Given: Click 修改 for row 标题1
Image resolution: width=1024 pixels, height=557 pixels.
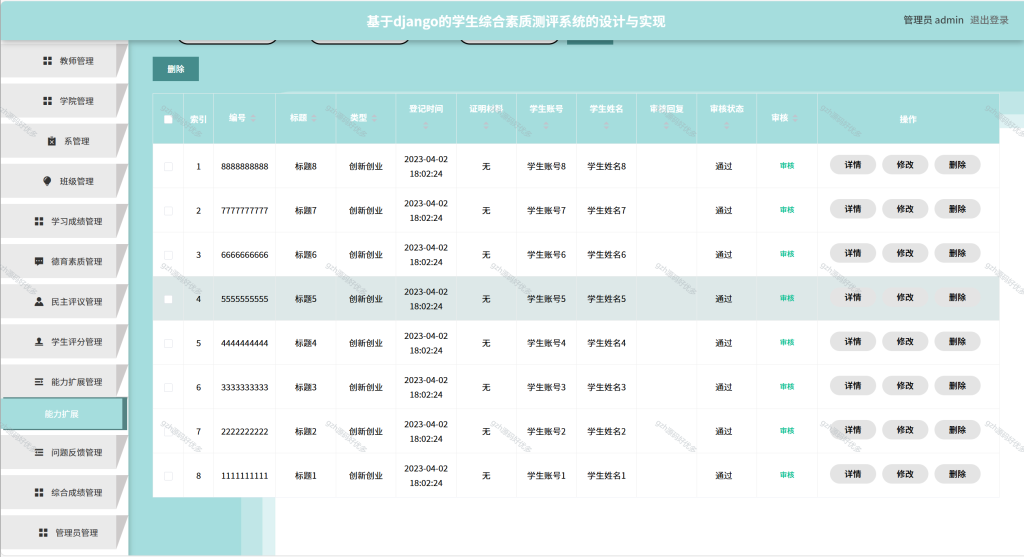Looking at the screenshot, I should click(x=905, y=474).
